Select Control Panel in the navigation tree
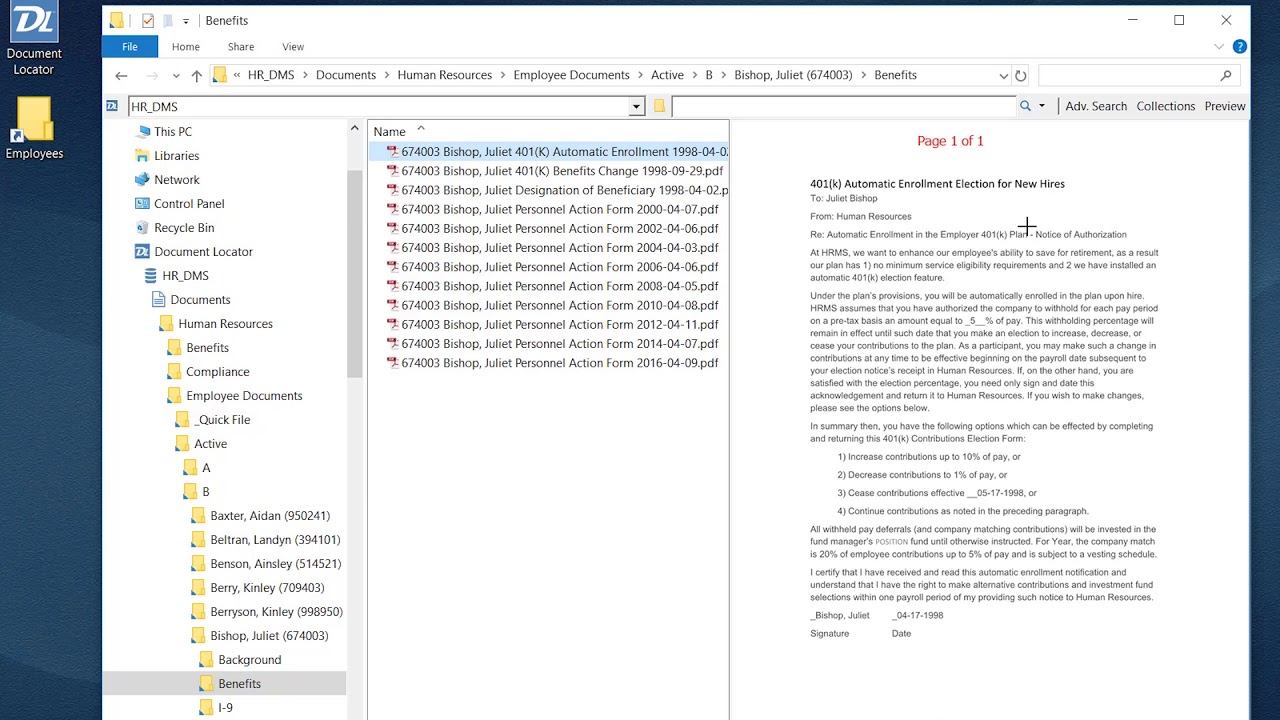 pyautogui.click(x=189, y=204)
